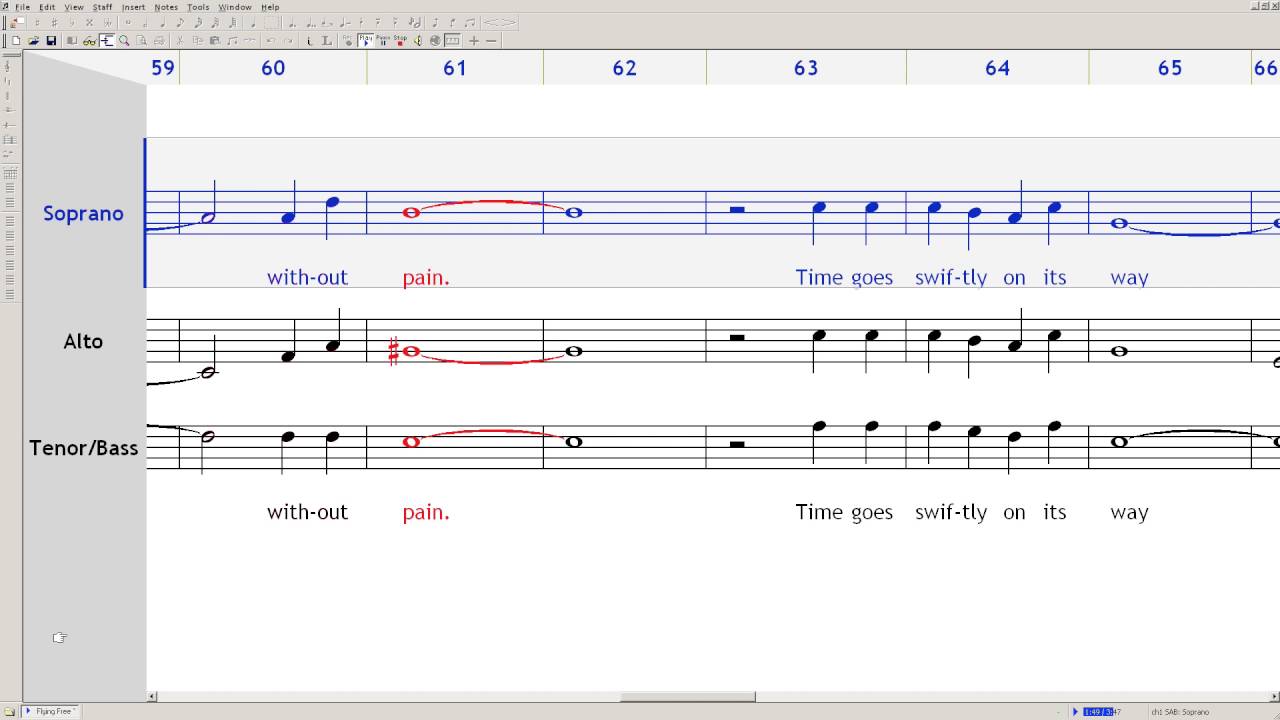Viewport: 1280px width, 720px height.
Task: Click the decrescendo hairpin icon
Action: click(510, 22)
